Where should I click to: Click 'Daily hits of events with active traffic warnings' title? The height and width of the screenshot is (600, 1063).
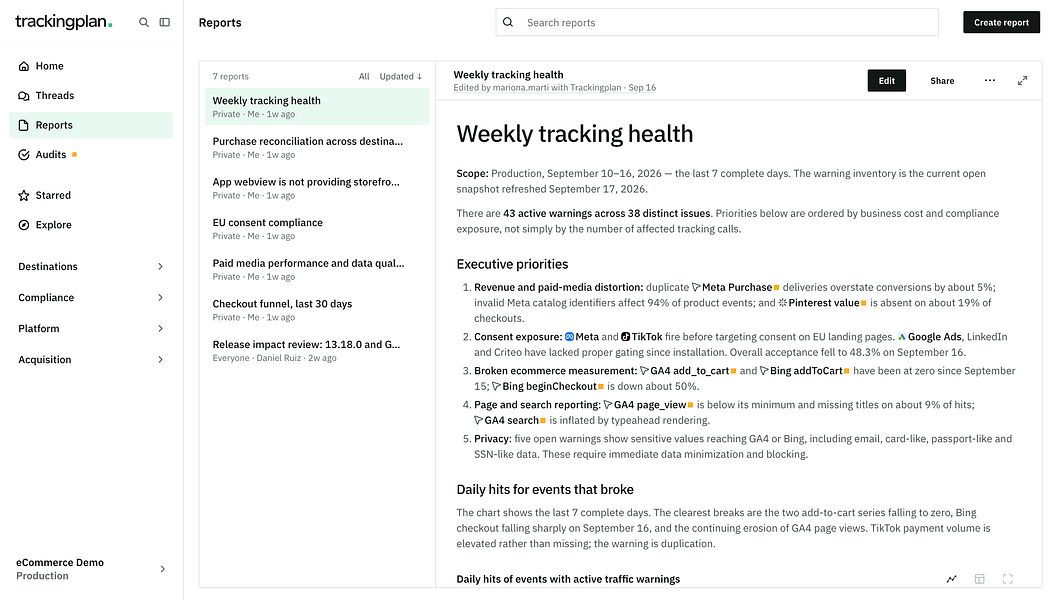(568, 579)
